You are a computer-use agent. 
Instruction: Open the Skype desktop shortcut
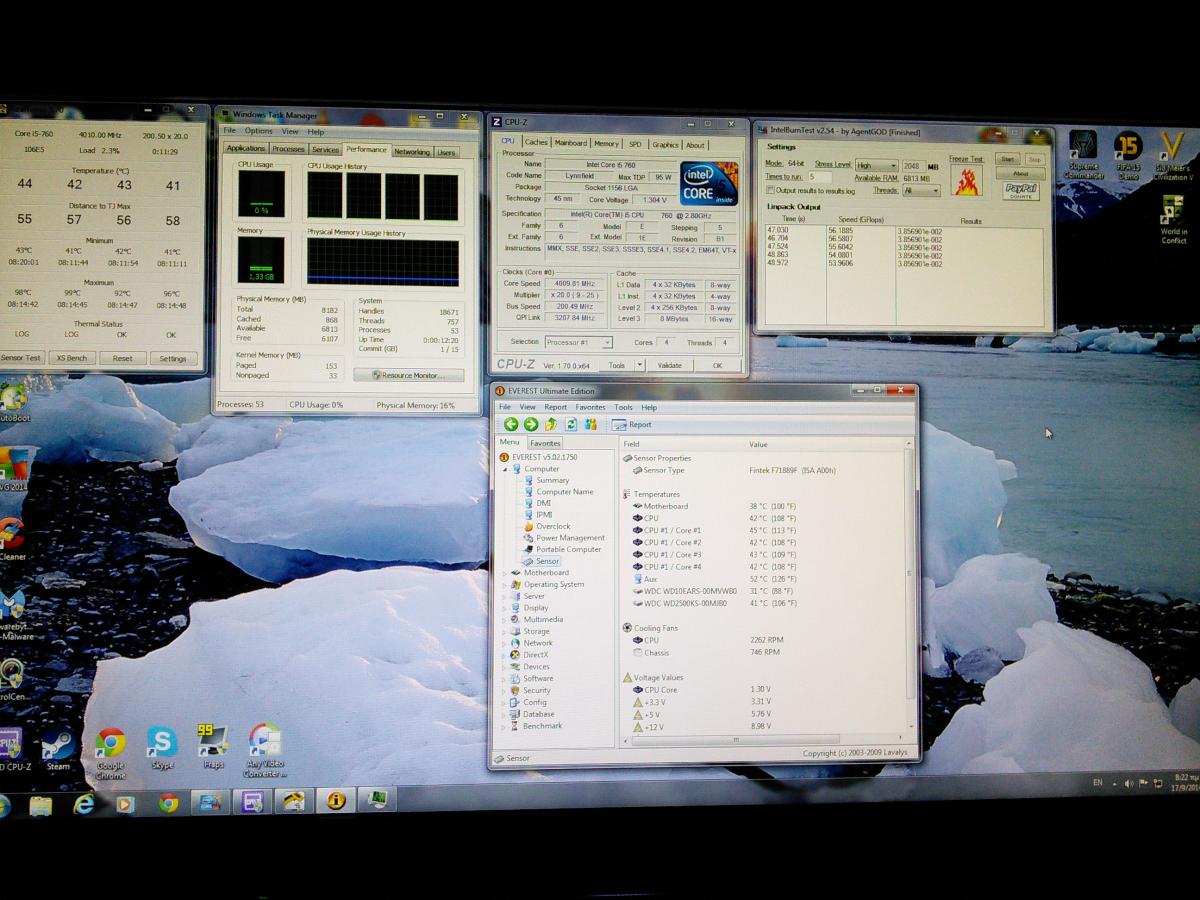[x=162, y=749]
